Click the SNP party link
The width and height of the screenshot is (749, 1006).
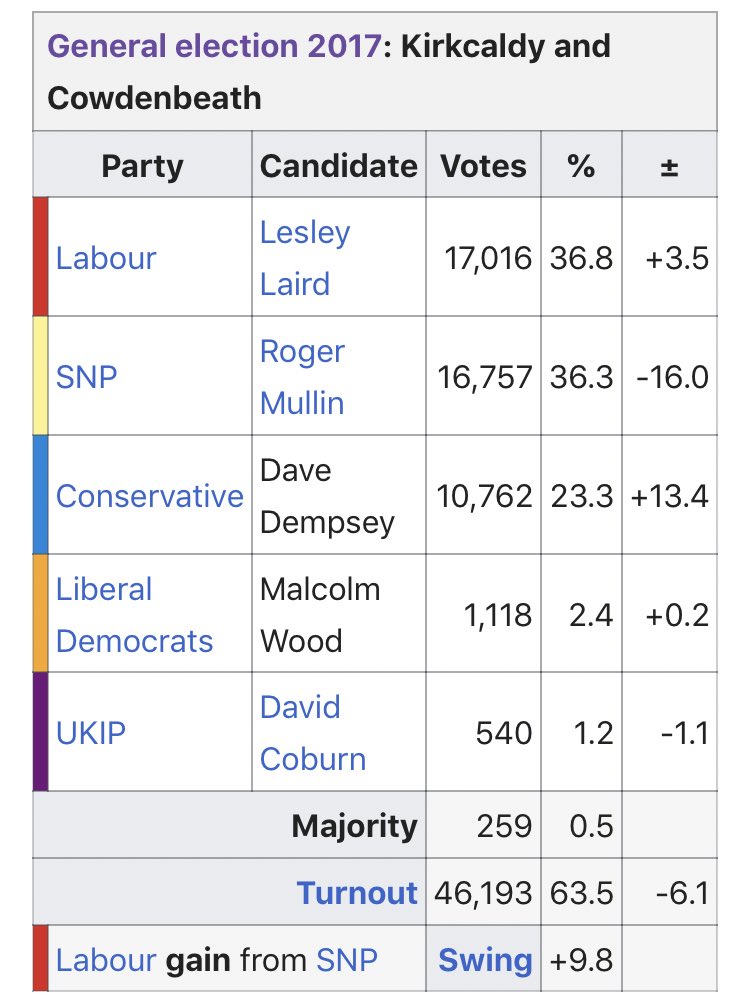tap(86, 377)
